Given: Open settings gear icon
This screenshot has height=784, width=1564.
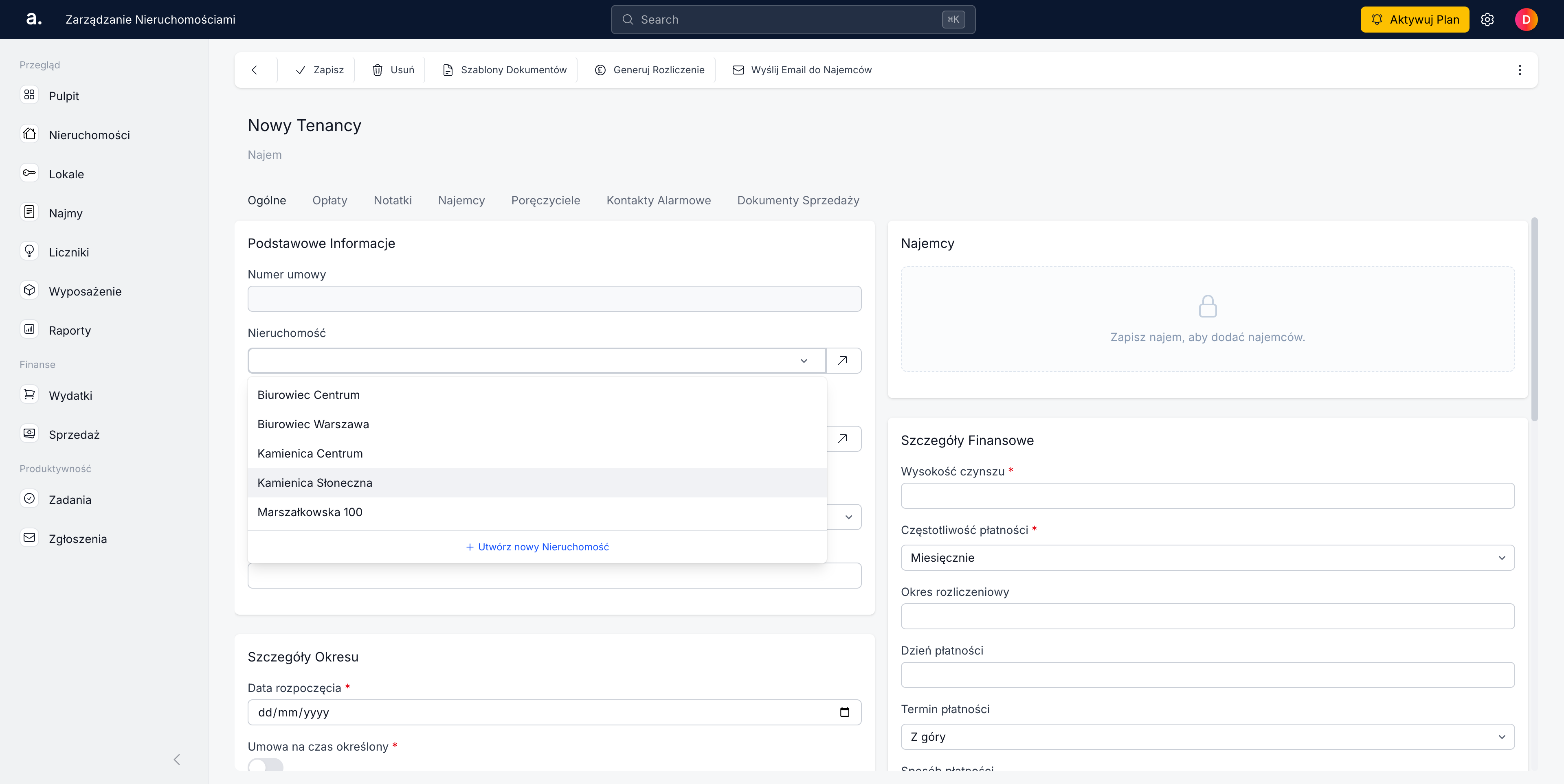Looking at the screenshot, I should (1487, 20).
